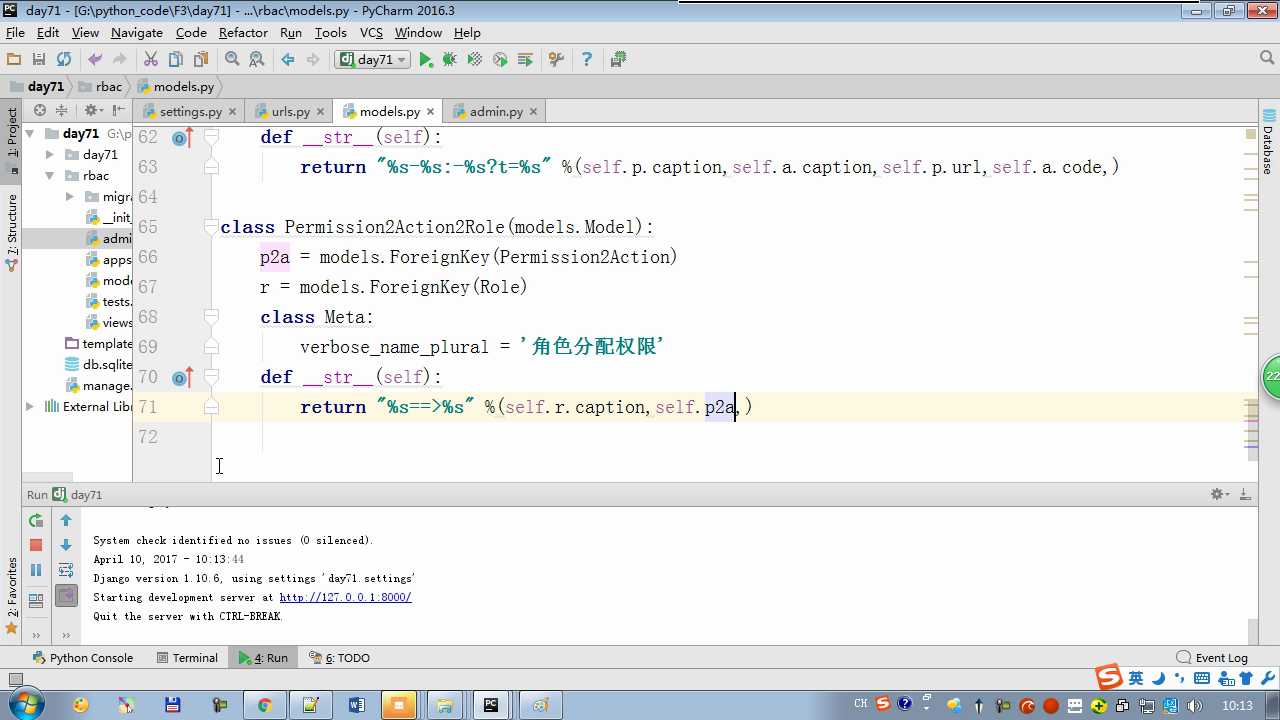Screen dimensions: 1280x720
Task: Click the Replace icon in toolbar
Action: point(257,60)
